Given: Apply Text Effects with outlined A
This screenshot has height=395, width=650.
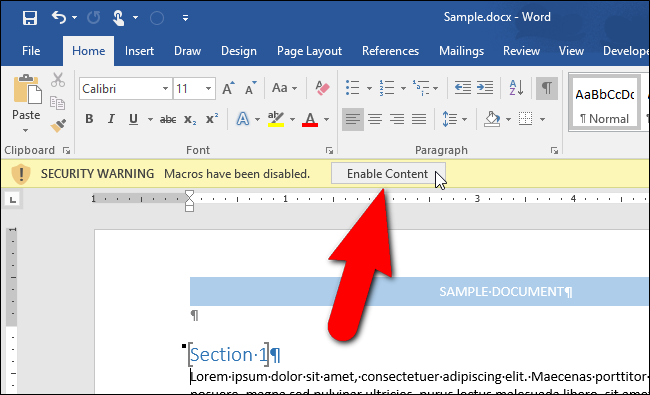Looking at the screenshot, I should click(x=243, y=119).
